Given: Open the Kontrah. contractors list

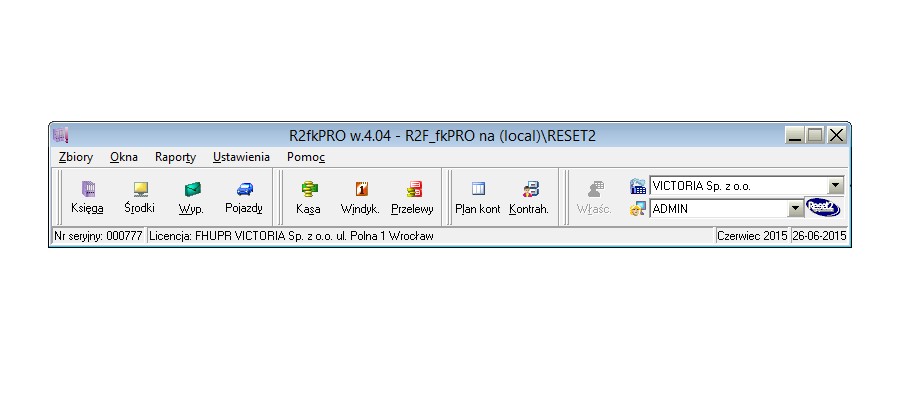Looking at the screenshot, I should coord(529,197).
